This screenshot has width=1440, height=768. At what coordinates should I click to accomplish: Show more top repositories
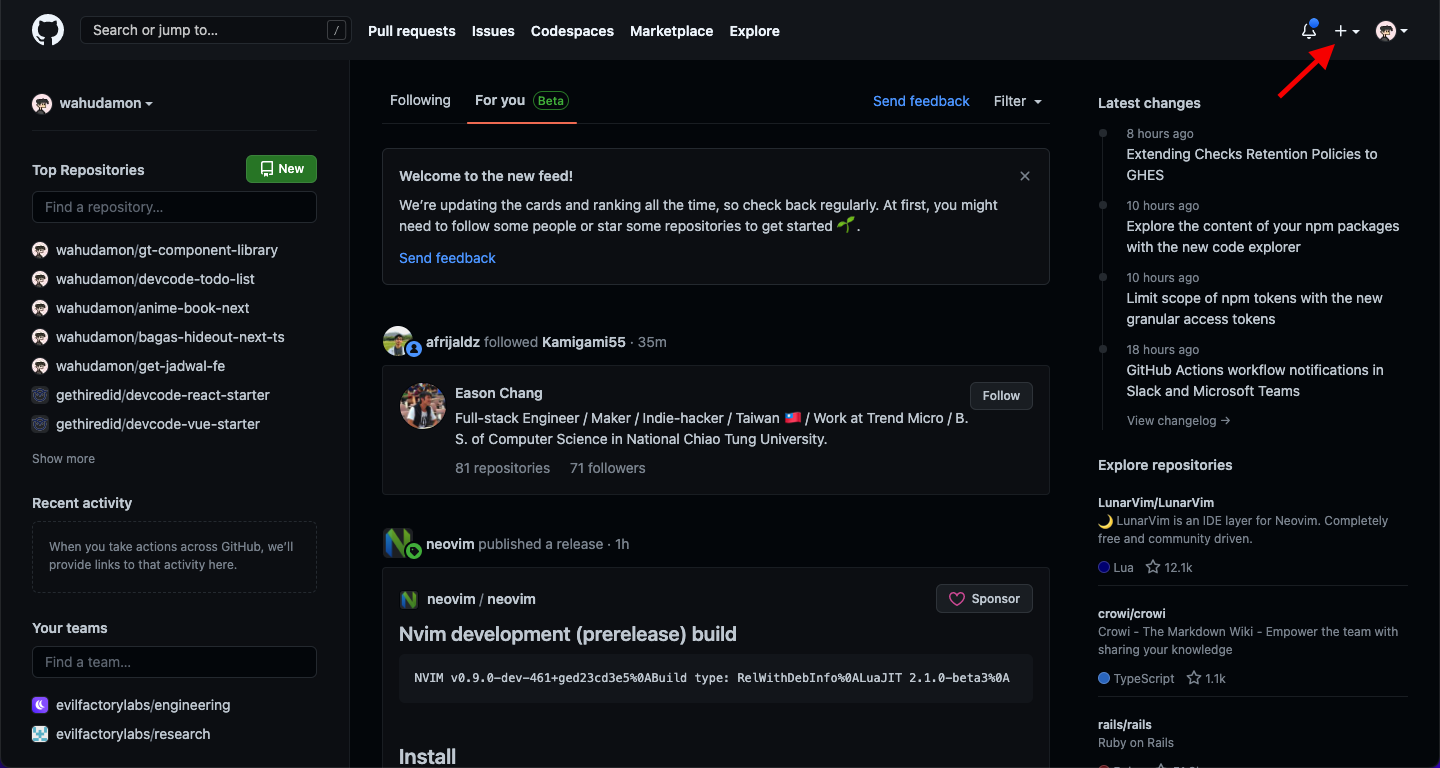click(63, 458)
